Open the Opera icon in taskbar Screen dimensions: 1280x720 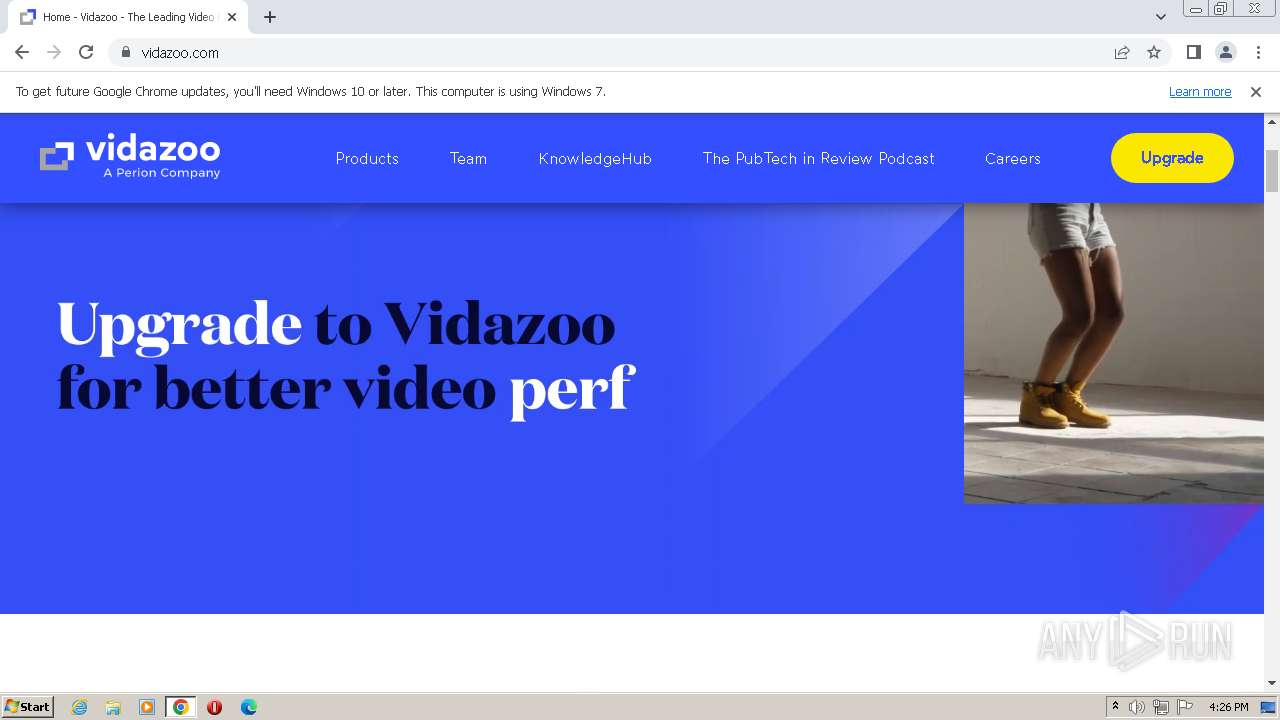[214, 707]
